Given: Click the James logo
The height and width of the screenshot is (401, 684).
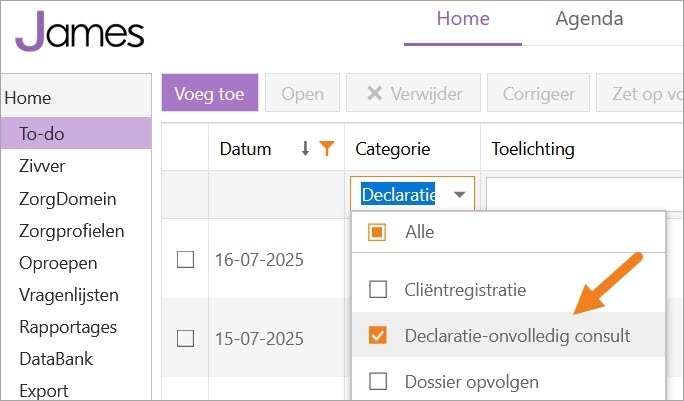Looking at the screenshot, I should [80, 31].
